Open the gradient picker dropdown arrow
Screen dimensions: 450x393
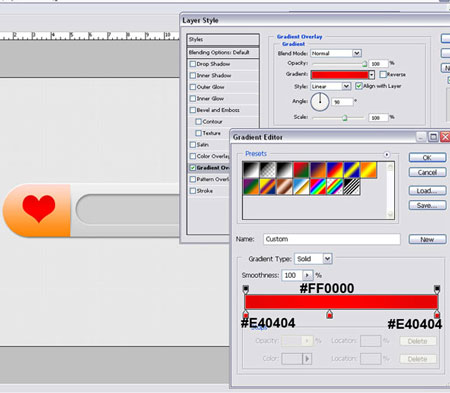coord(372,75)
